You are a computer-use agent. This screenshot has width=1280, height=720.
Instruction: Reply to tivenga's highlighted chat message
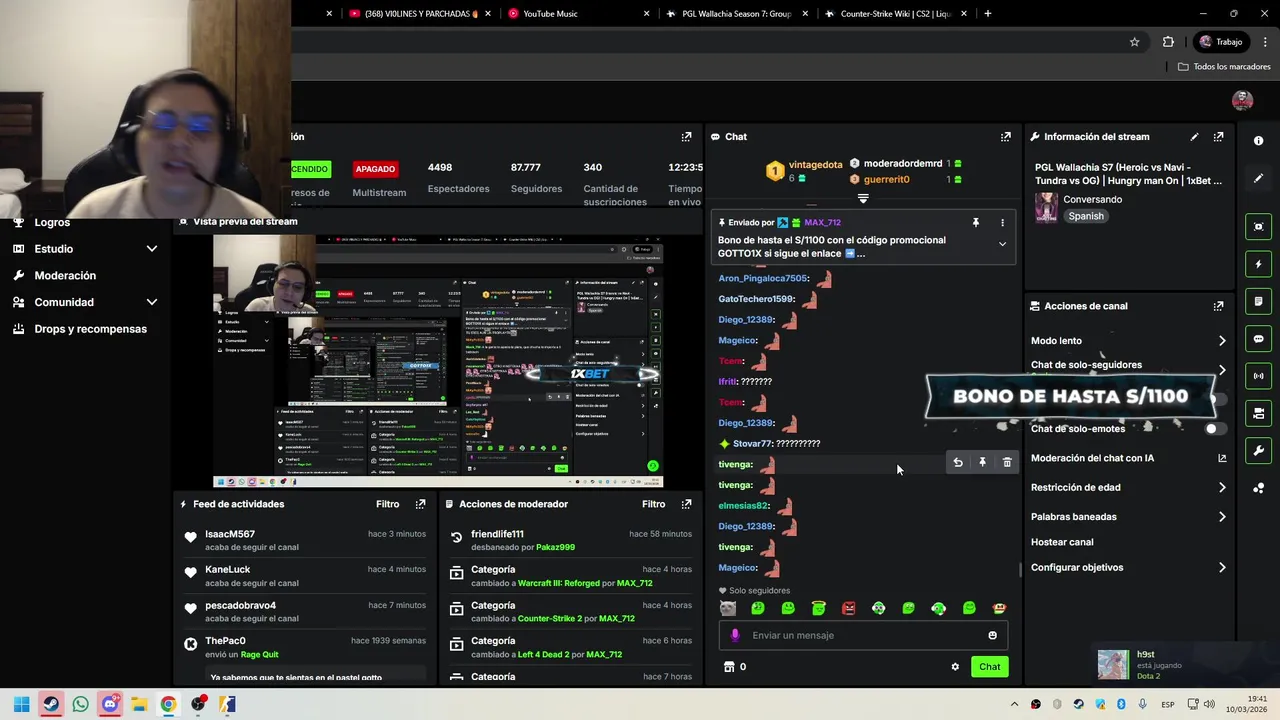[x=958, y=463]
